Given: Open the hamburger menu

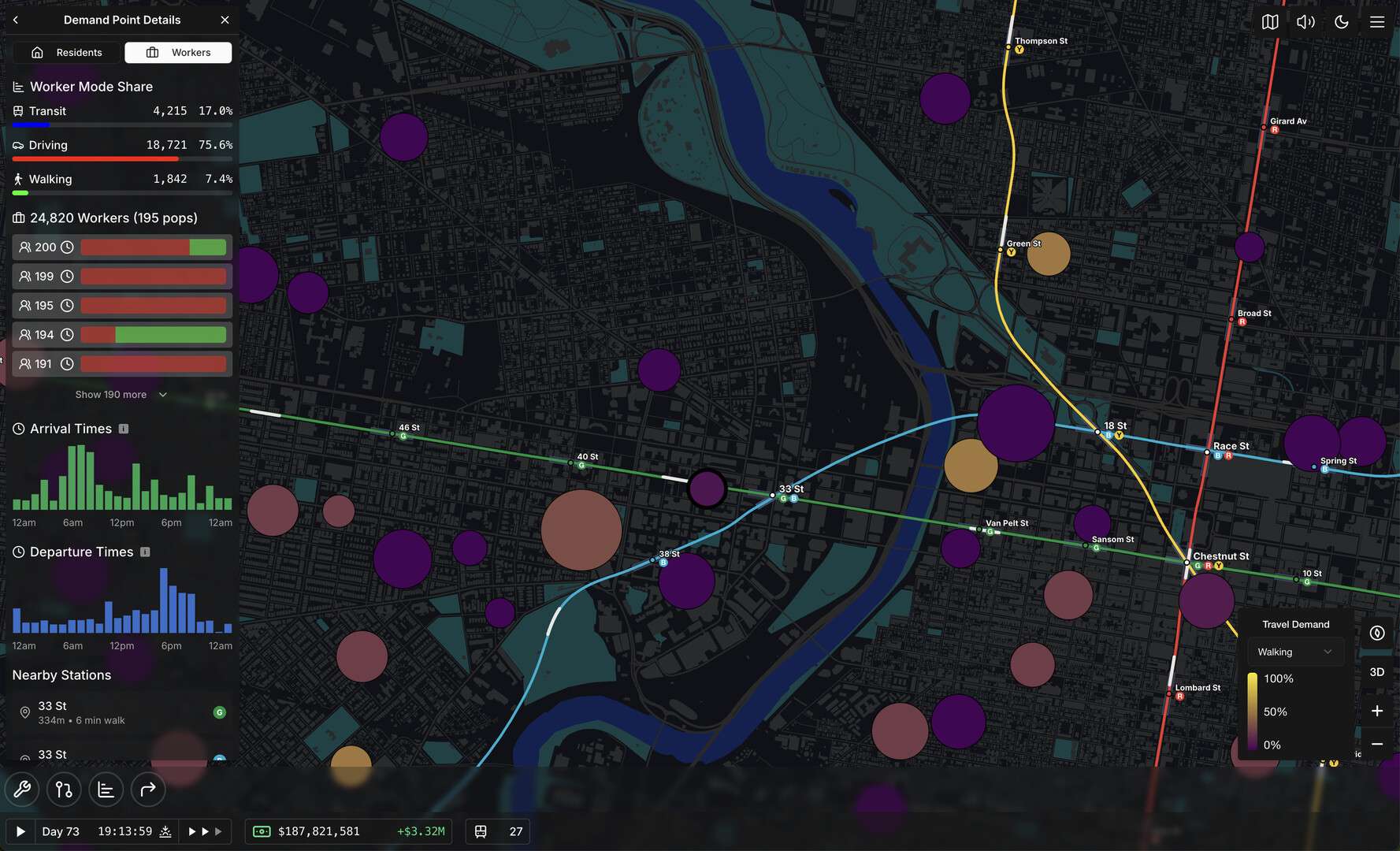Looking at the screenshot, I should pyautogui.click(x=1377, y=22).
